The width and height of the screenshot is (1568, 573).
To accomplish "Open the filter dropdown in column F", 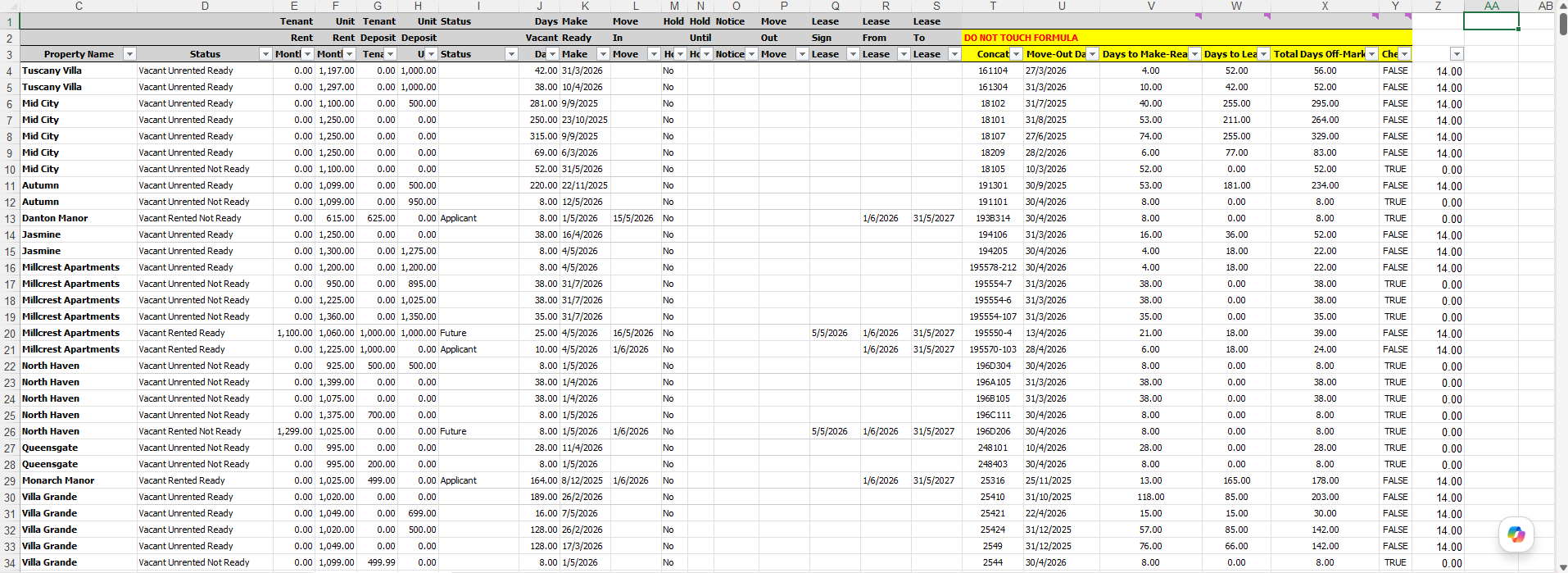I will coord(350,54).
